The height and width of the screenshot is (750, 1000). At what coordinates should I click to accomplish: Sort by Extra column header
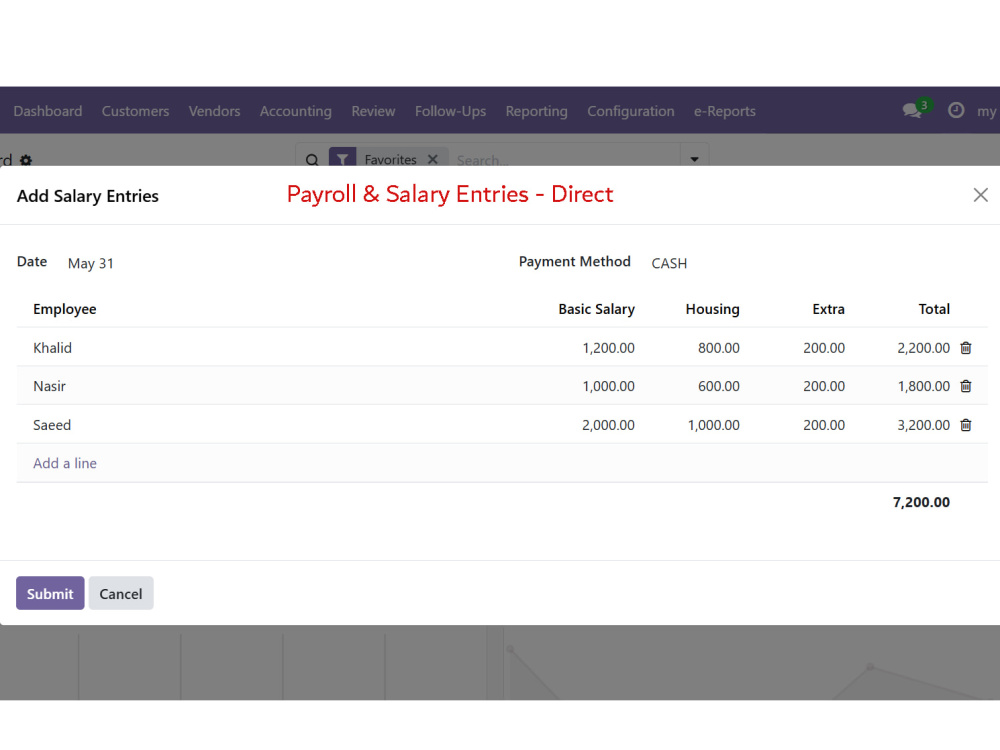(x=828, y=309)
